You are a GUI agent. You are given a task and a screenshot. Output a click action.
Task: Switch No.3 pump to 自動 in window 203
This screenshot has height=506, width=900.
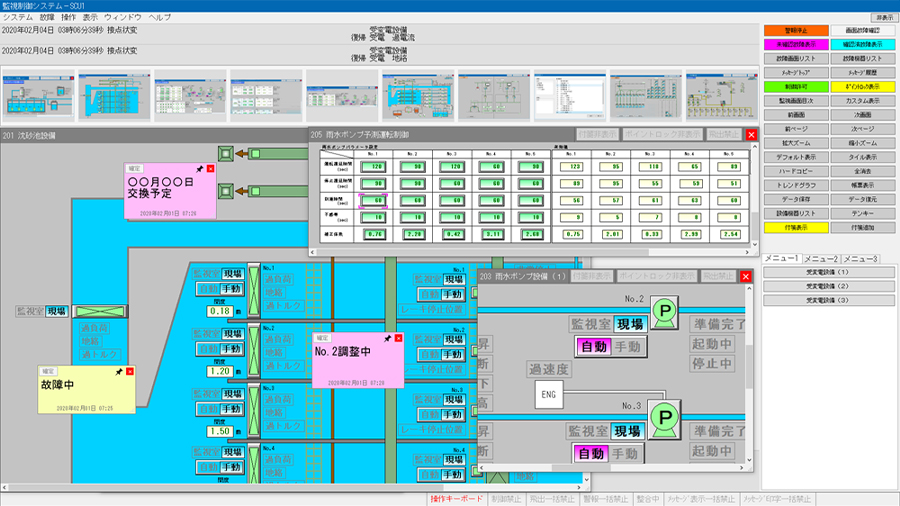point(591,454)
